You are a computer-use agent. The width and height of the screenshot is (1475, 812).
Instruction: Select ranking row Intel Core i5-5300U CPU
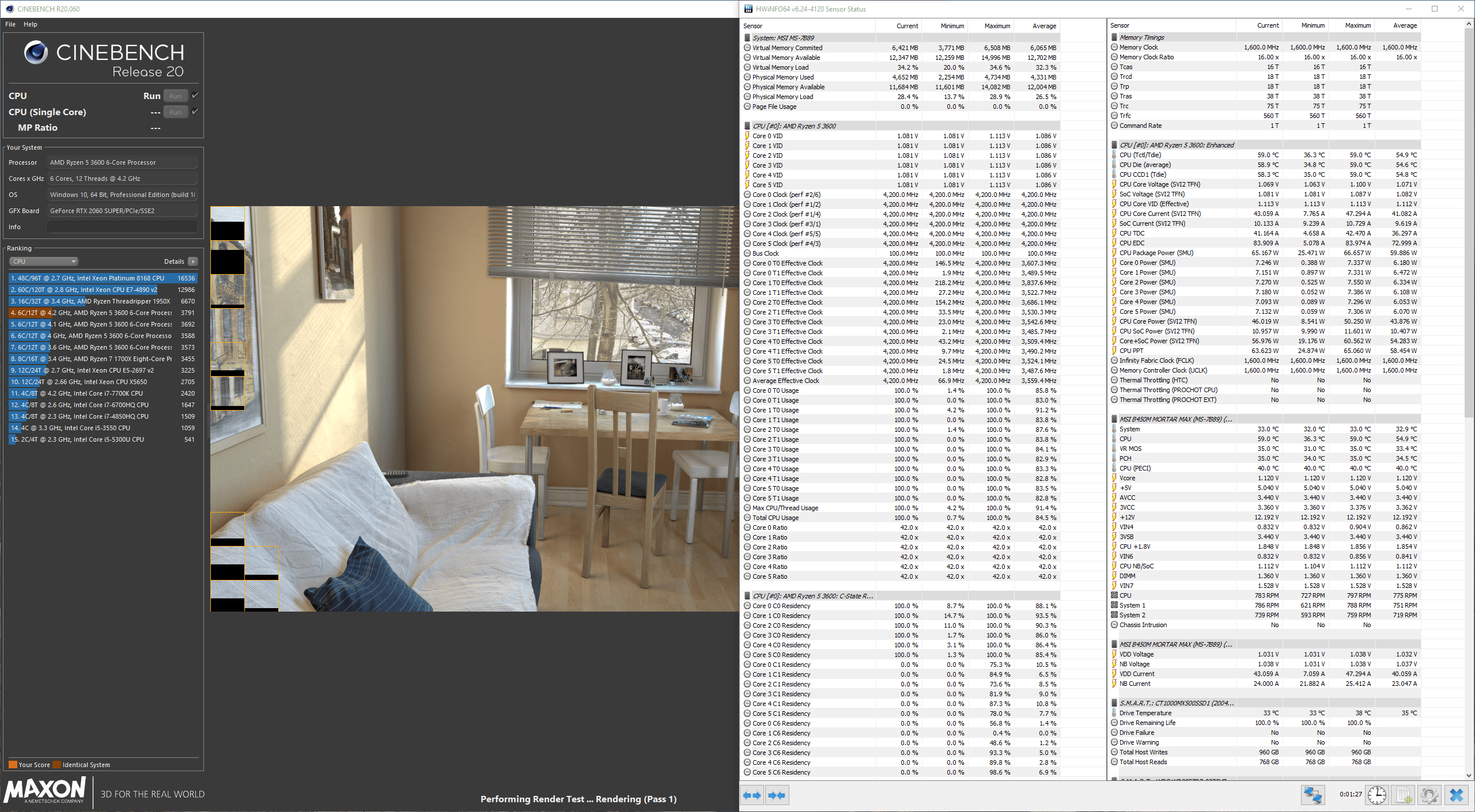tap(103, 439)
